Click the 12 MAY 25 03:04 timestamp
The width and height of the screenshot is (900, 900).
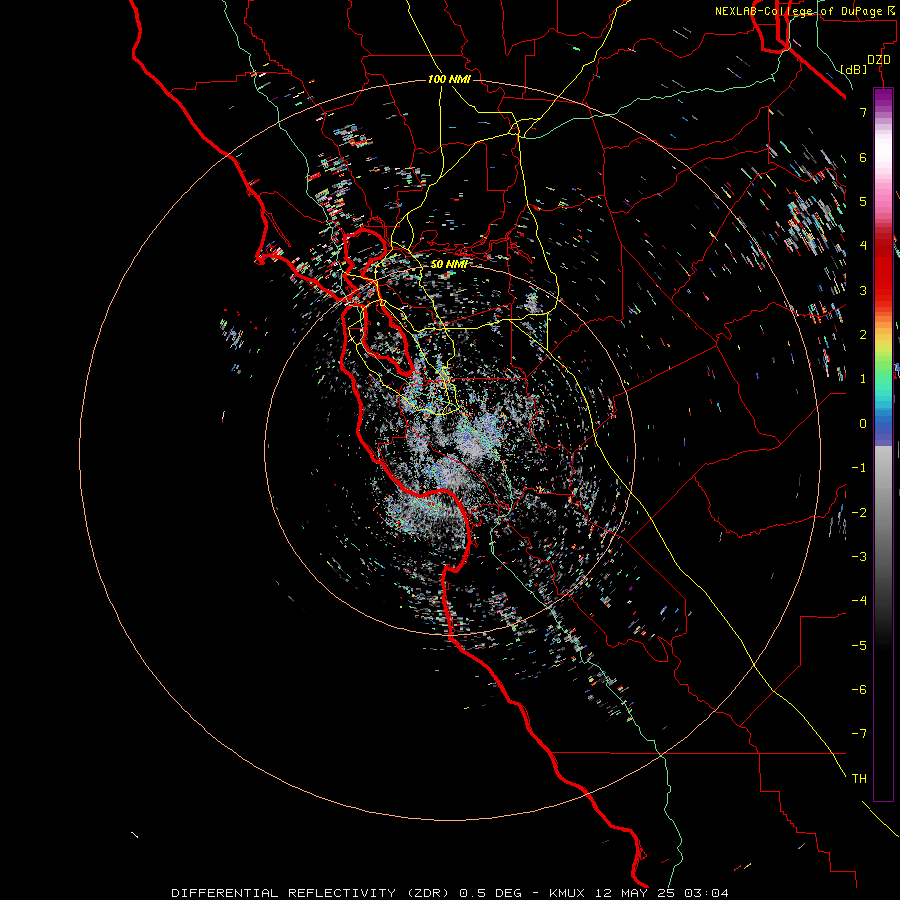pos(662,893)
